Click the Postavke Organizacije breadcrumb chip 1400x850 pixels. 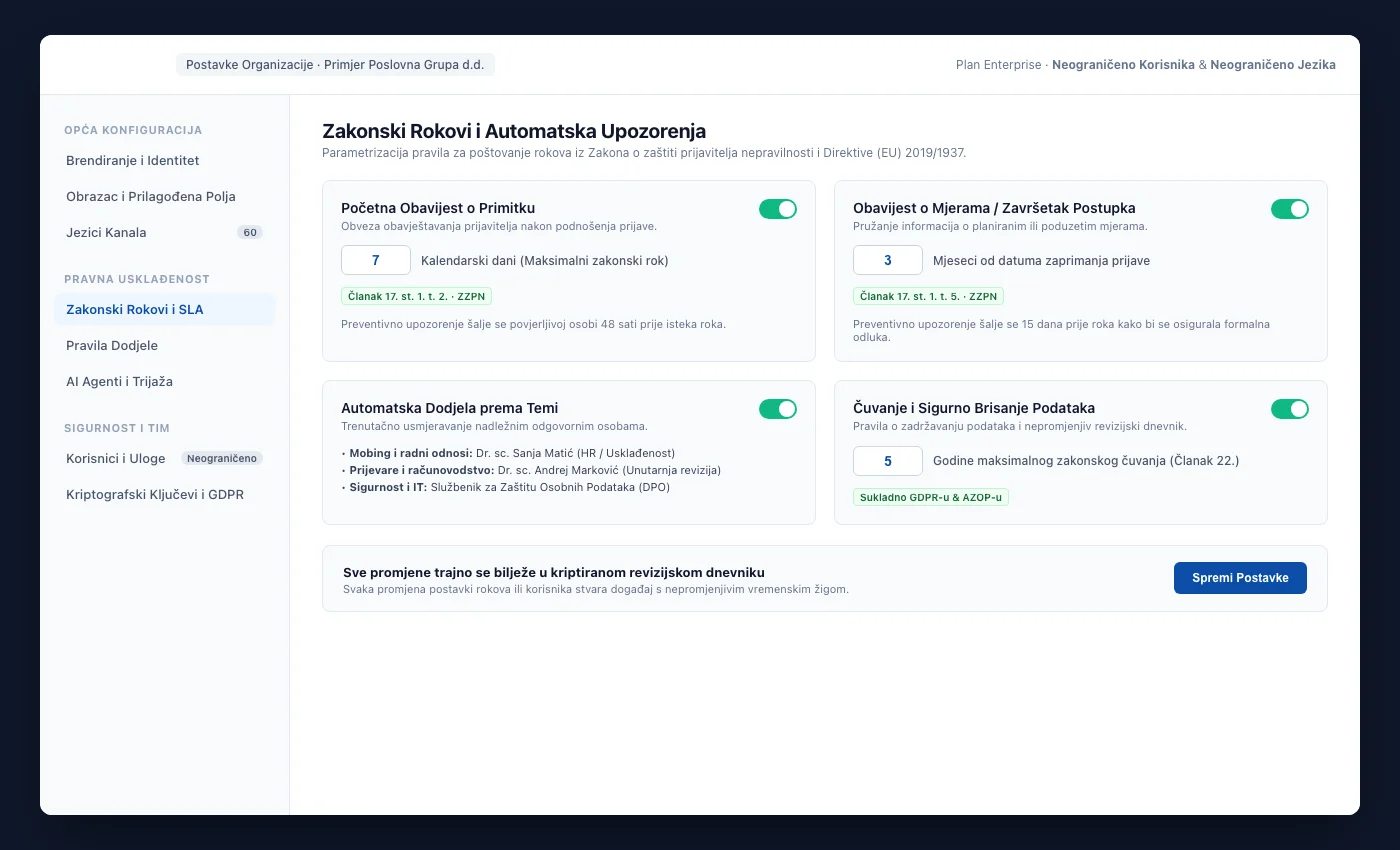click(335, 65)
